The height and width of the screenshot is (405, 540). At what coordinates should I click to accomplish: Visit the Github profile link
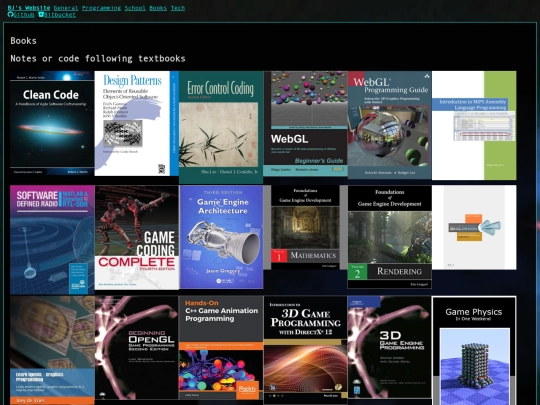[24, 14]
